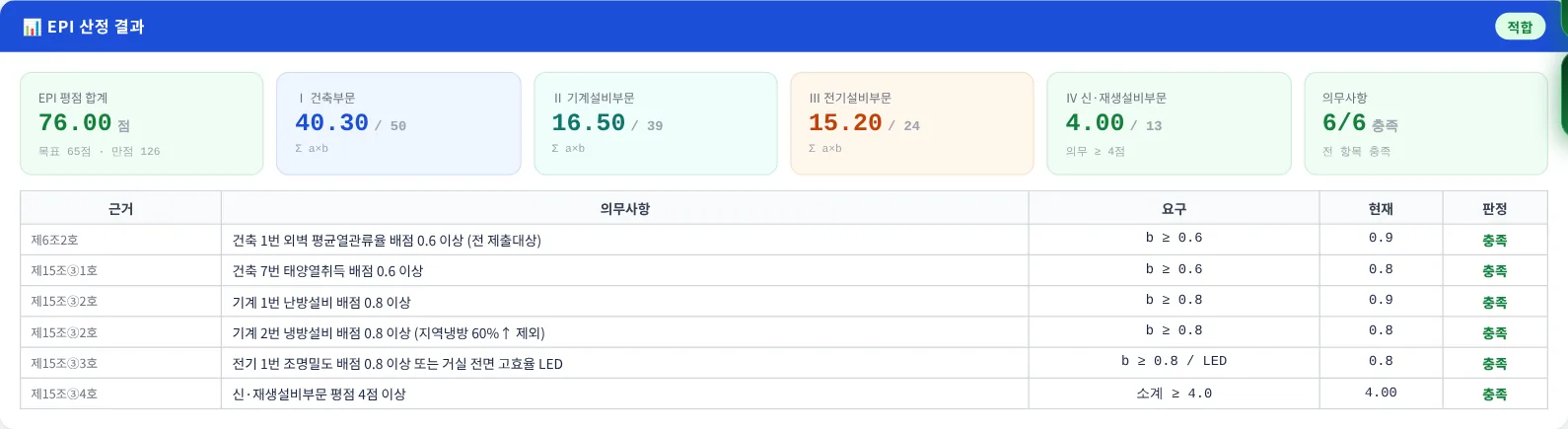Select the 전기설비부문 15.20 score value
Image resolution: width=1568 pixels, height=429 pixels.
tap(845, 123)
